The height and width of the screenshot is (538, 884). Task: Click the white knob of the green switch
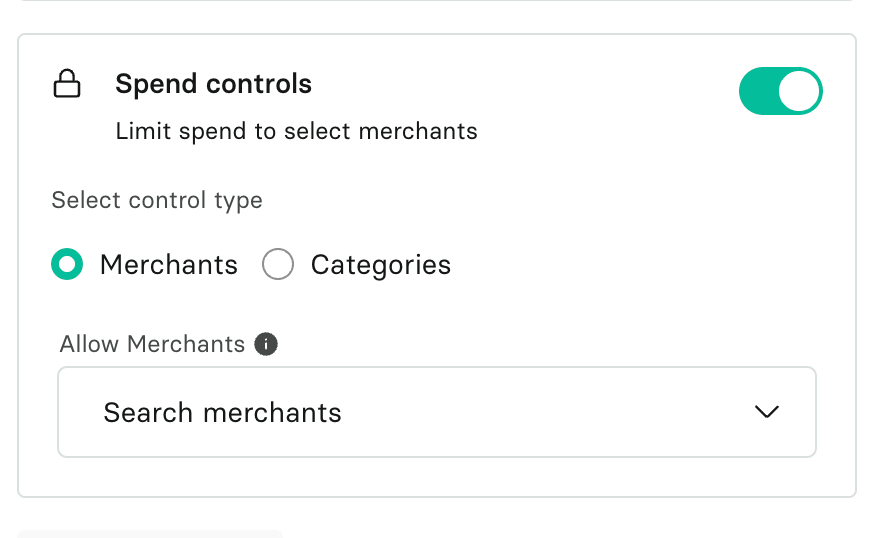pos(799,92)
